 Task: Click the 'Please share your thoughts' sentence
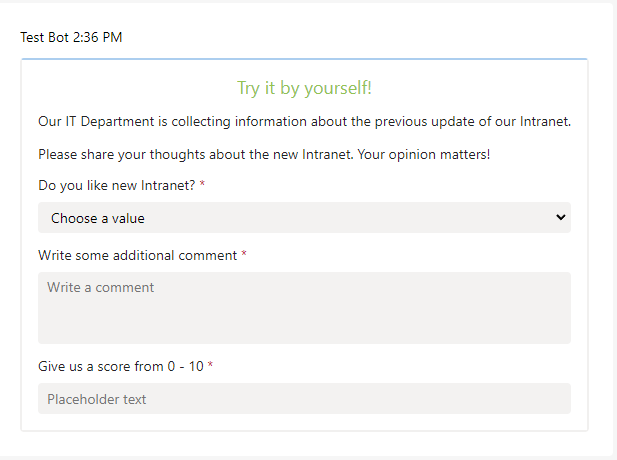(x=196, y=155)
